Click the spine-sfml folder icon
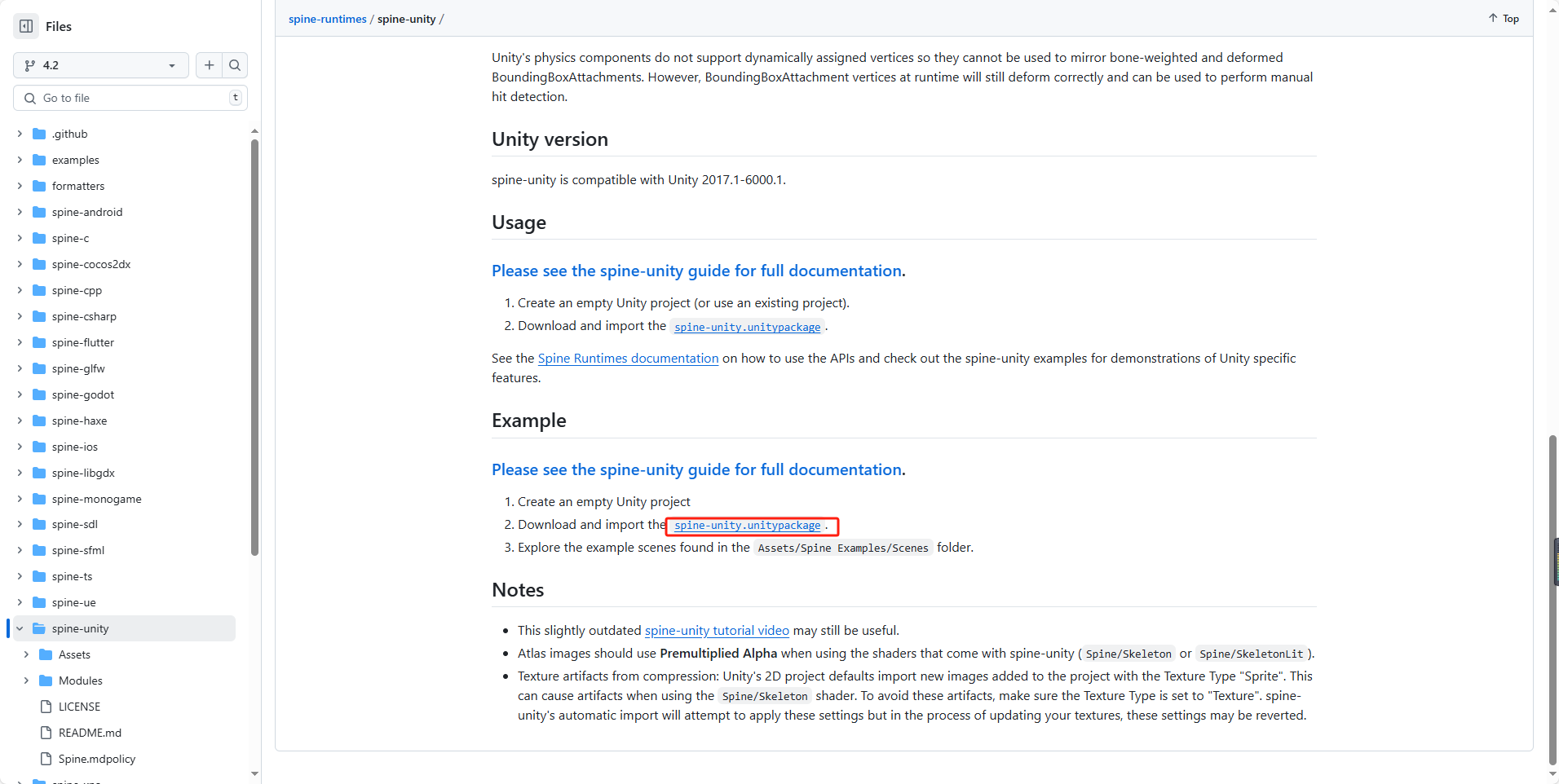 coord(39,550)
